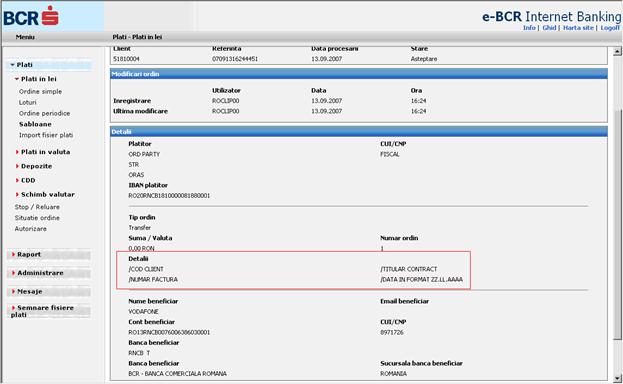Click ROMANIA branch value
The height and width of the screenshot is (384, 623).
pyautogui.click(x=393, y=374)
